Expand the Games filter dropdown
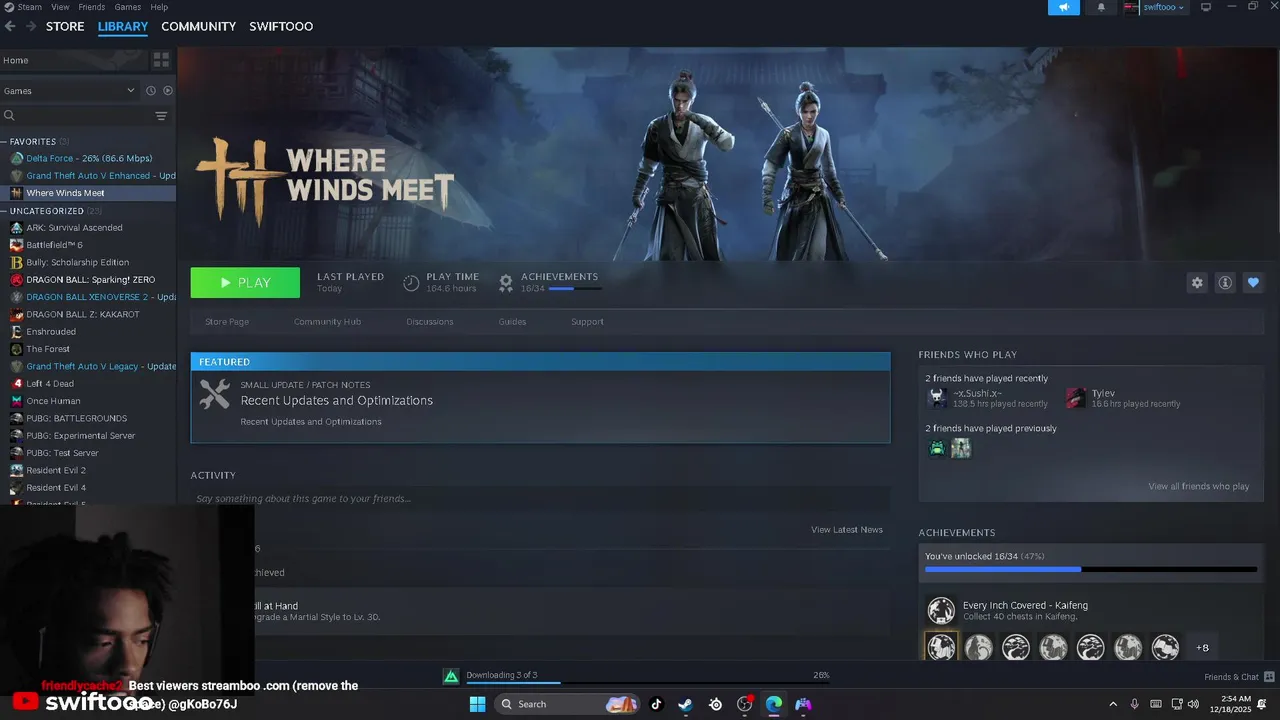Viewport: 1280px width, 720px height. point(69,90)
